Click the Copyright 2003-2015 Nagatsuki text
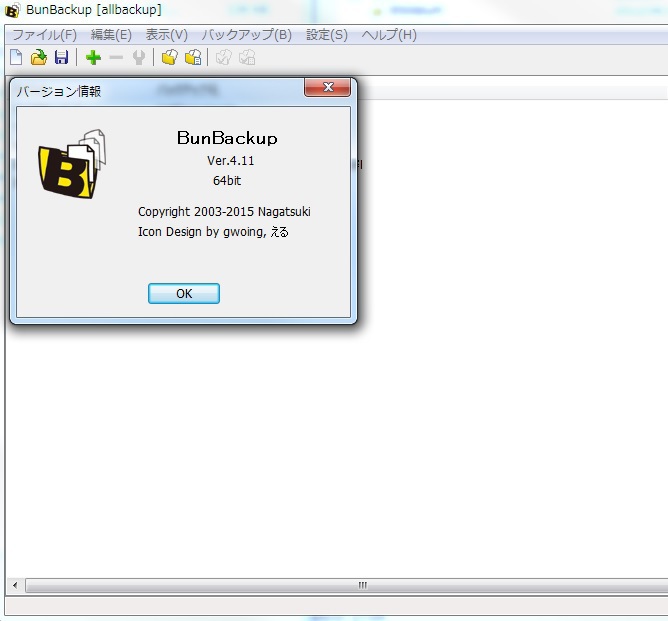668x621 pixels. click(224, 212)
